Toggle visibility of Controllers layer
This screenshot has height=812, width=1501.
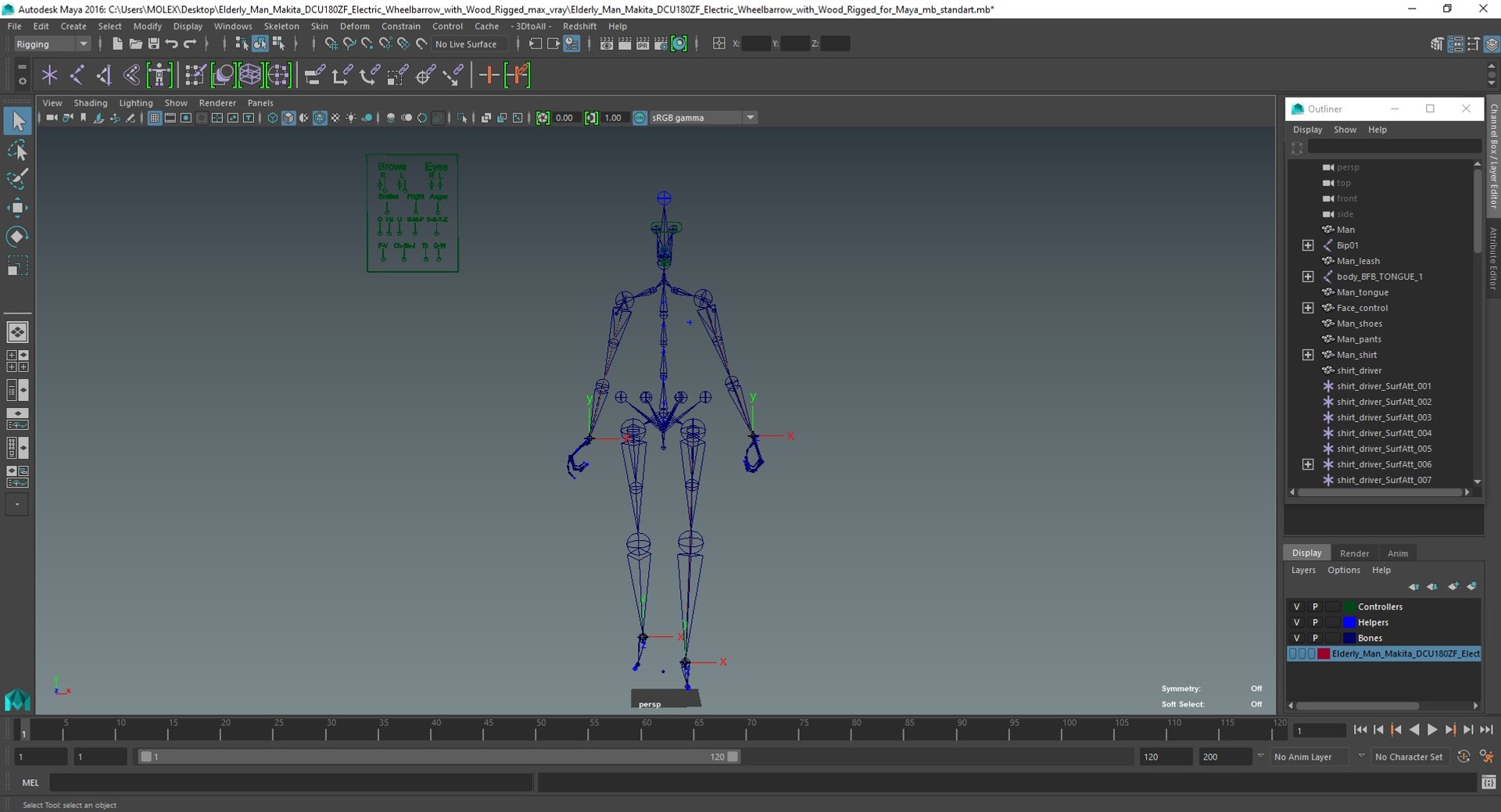[1296, 606]
